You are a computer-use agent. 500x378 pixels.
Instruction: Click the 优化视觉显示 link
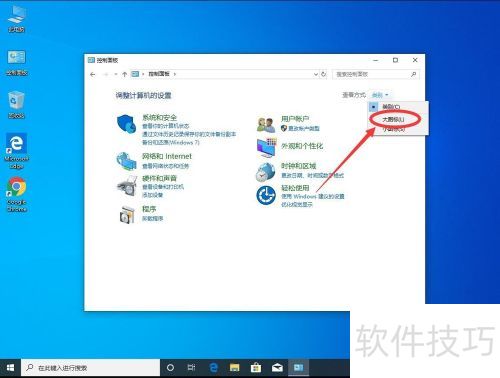pos(297,205)
